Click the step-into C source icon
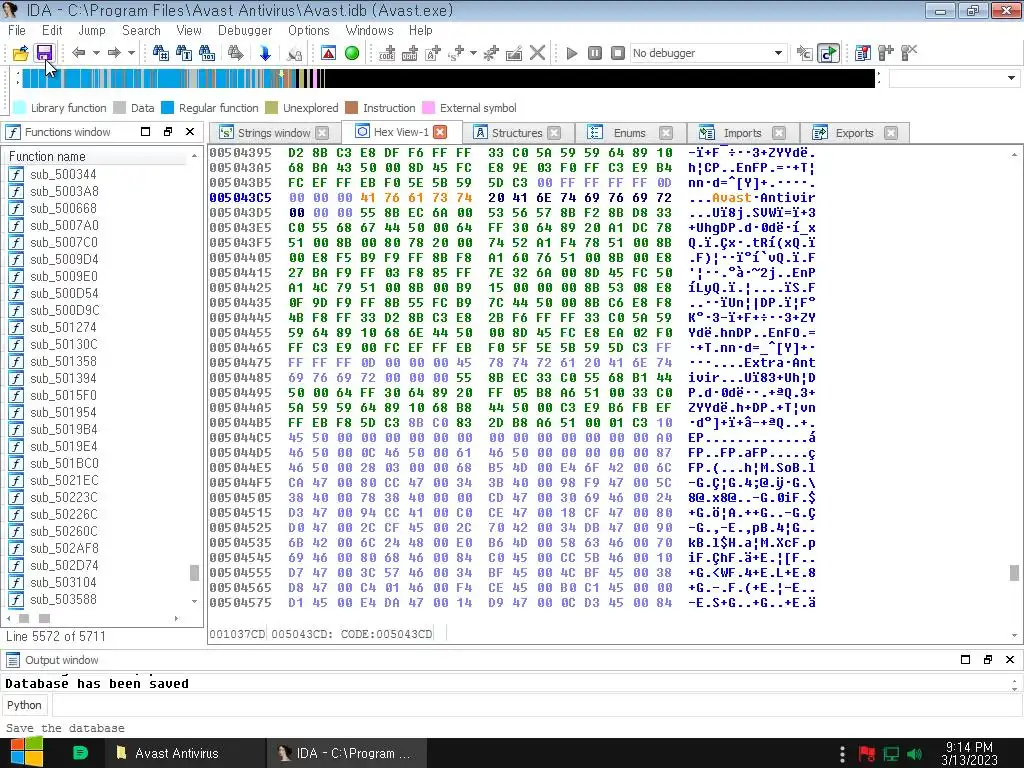1024x768 pixels. (805, 53)
